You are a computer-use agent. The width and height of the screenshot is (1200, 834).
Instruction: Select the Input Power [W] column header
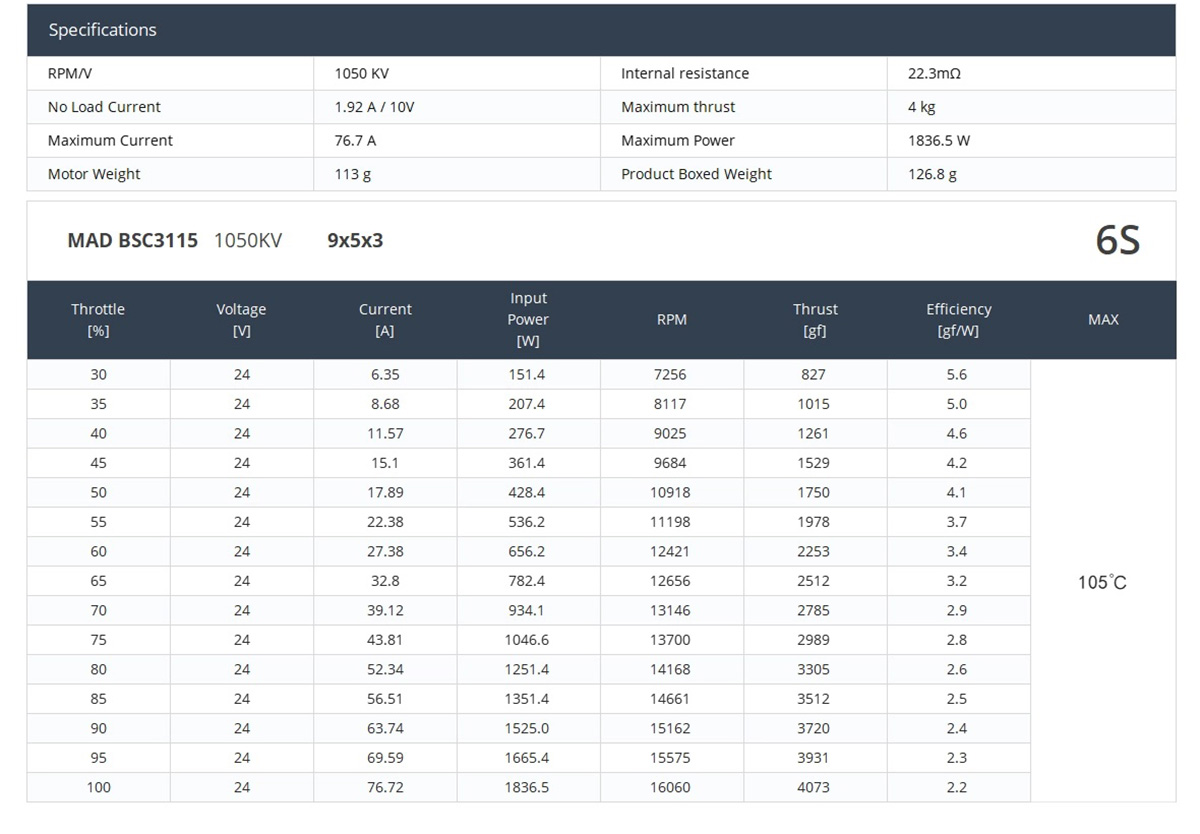[x=528, y=320]
